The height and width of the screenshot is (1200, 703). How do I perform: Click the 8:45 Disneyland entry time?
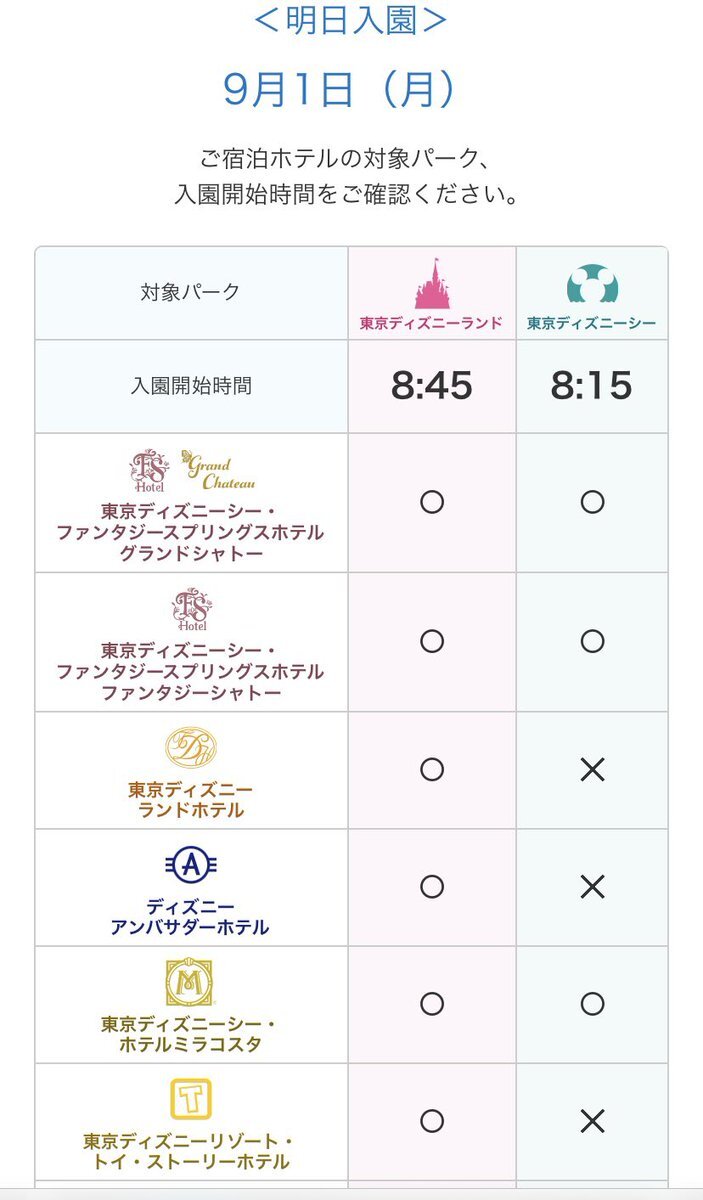[x=431, y=386]
